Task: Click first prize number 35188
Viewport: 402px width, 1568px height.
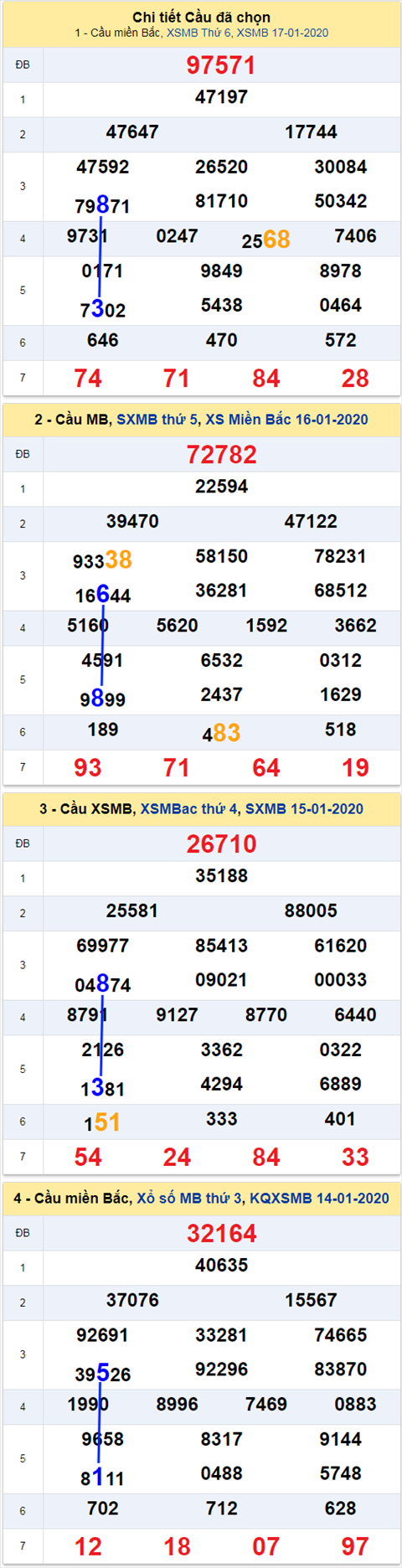Action: pos(221,876)
